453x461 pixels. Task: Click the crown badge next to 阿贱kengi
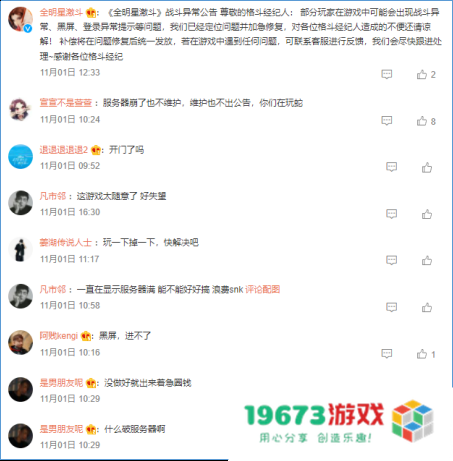tap(86, 336)
